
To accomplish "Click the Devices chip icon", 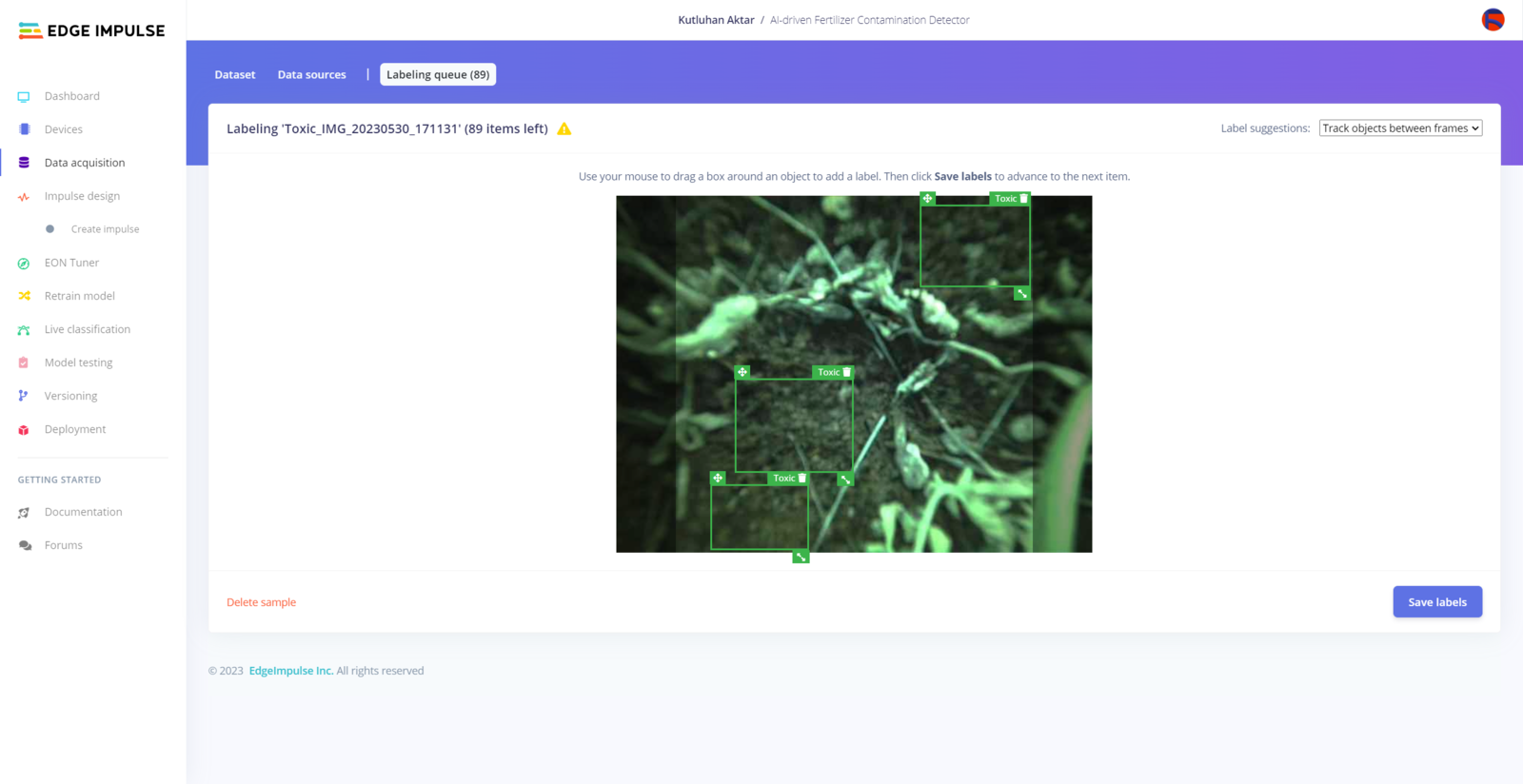I will (24, 129).
